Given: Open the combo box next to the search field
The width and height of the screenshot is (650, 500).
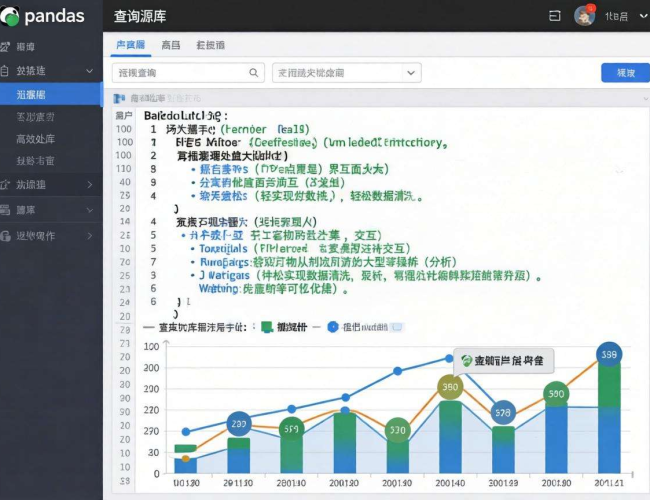Looking at the screenshot, I should click(x=347, y=73).
